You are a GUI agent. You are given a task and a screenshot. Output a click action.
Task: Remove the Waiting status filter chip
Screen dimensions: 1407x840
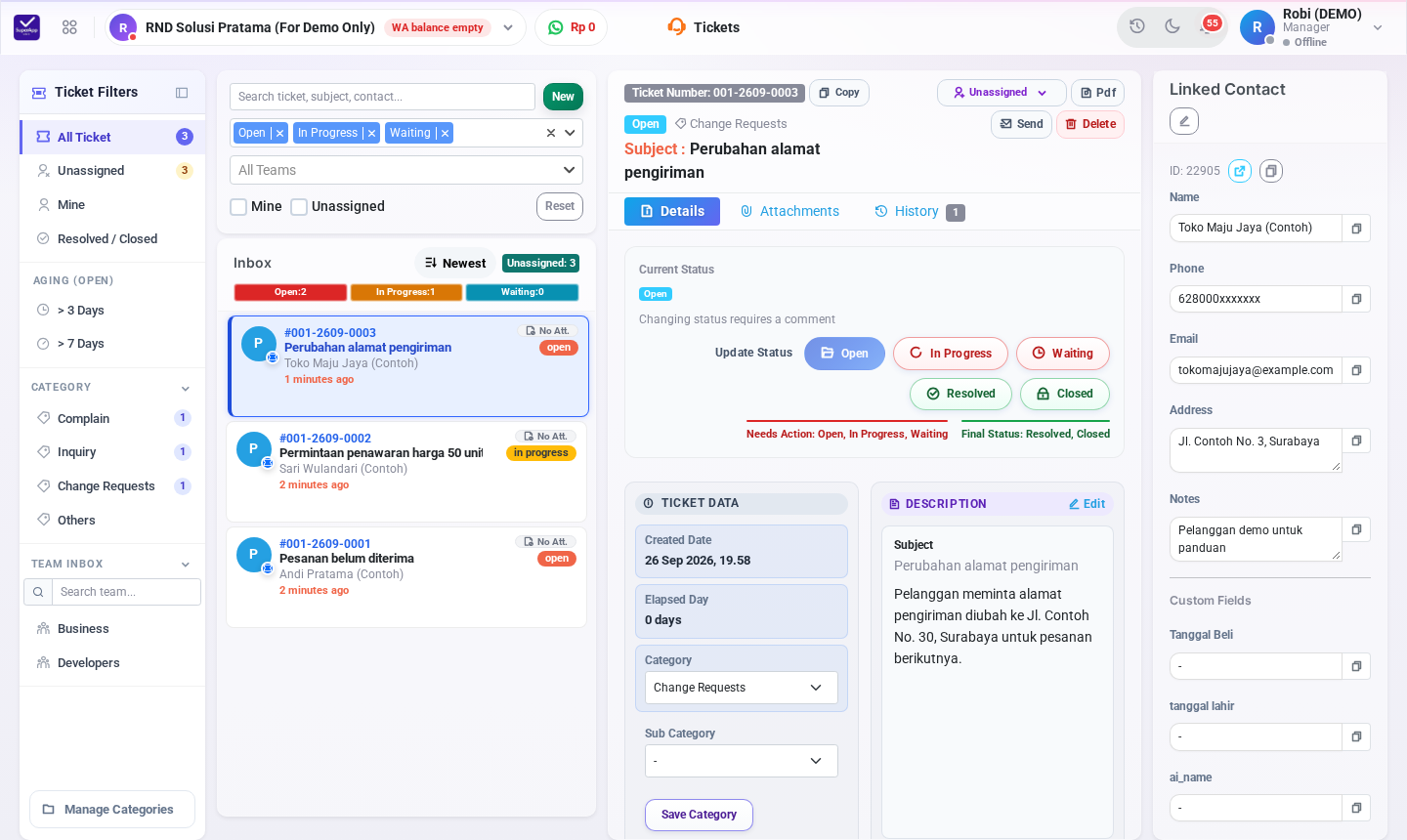coord(445,133)
